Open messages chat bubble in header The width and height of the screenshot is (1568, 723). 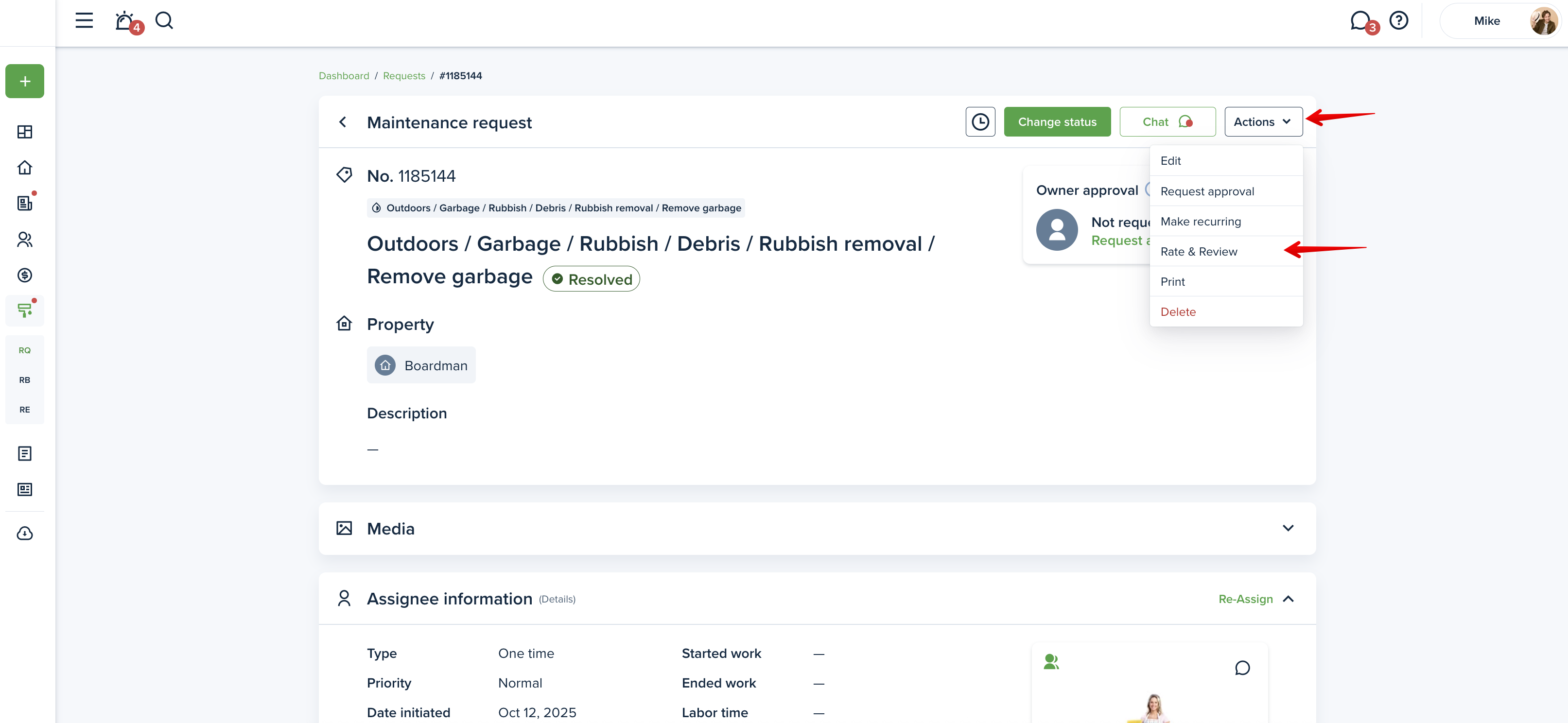point(1359,21)
